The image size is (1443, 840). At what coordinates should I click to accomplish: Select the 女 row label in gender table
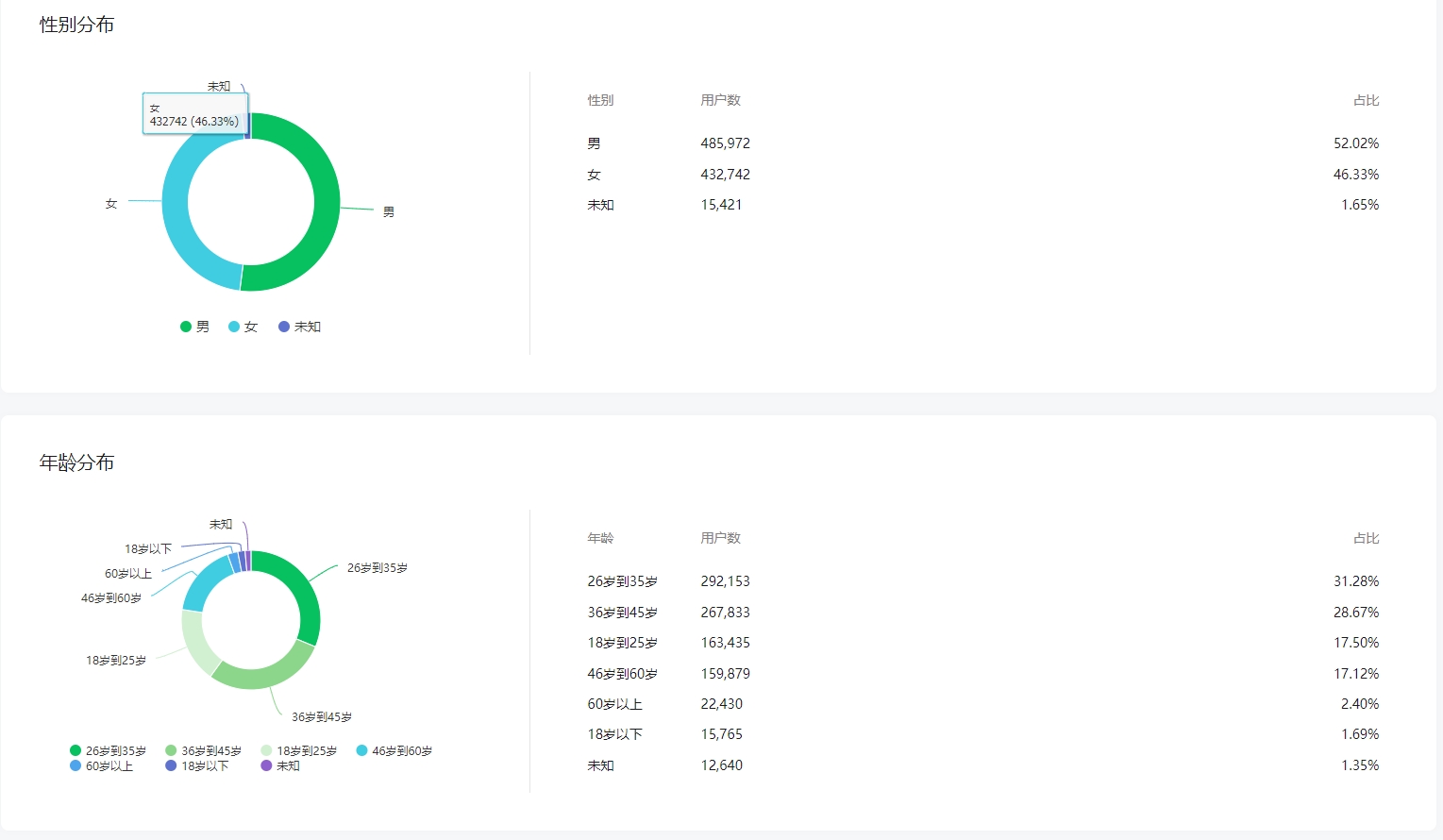pyautogui.click(x=594, y=175)
